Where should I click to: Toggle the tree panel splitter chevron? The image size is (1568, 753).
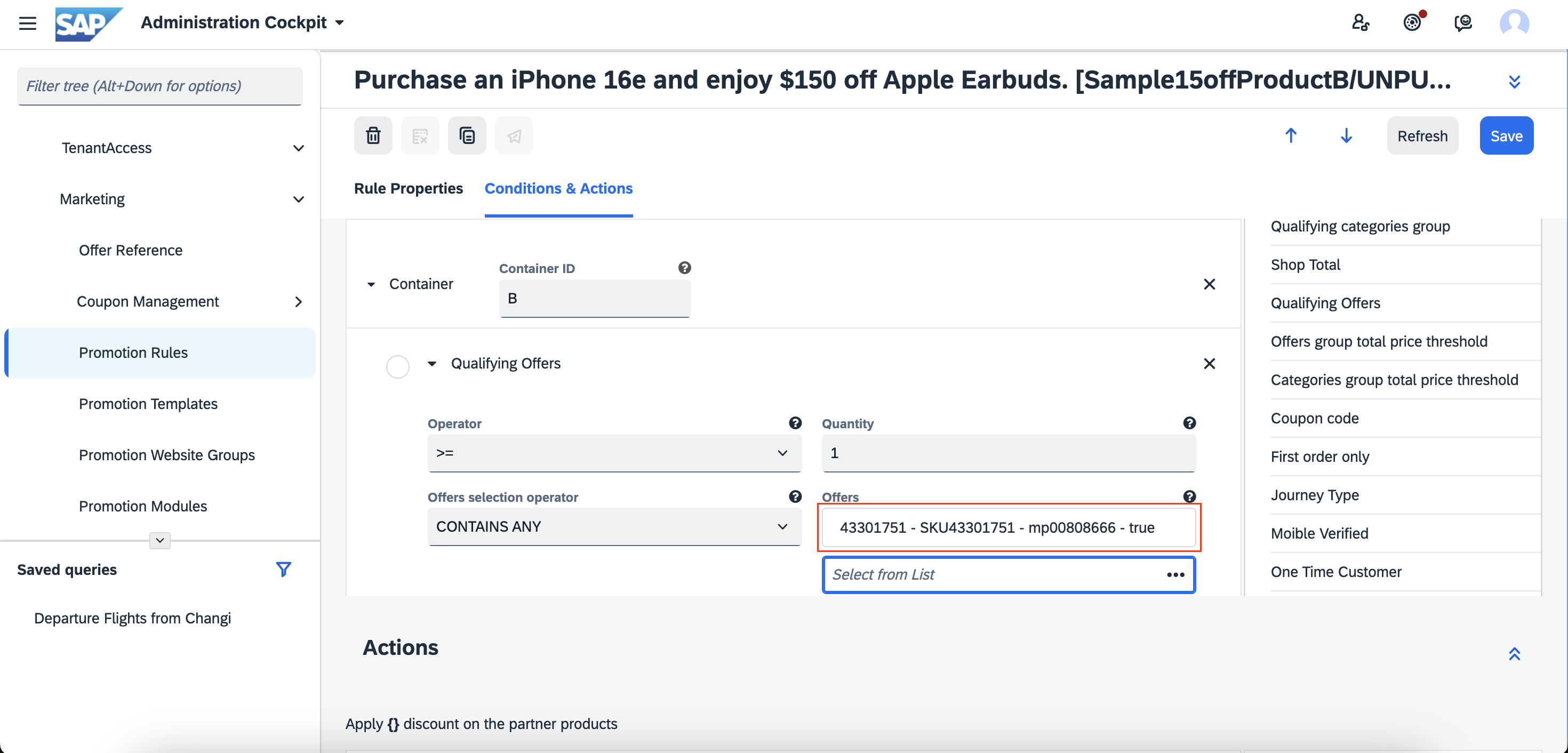[159, 540]
